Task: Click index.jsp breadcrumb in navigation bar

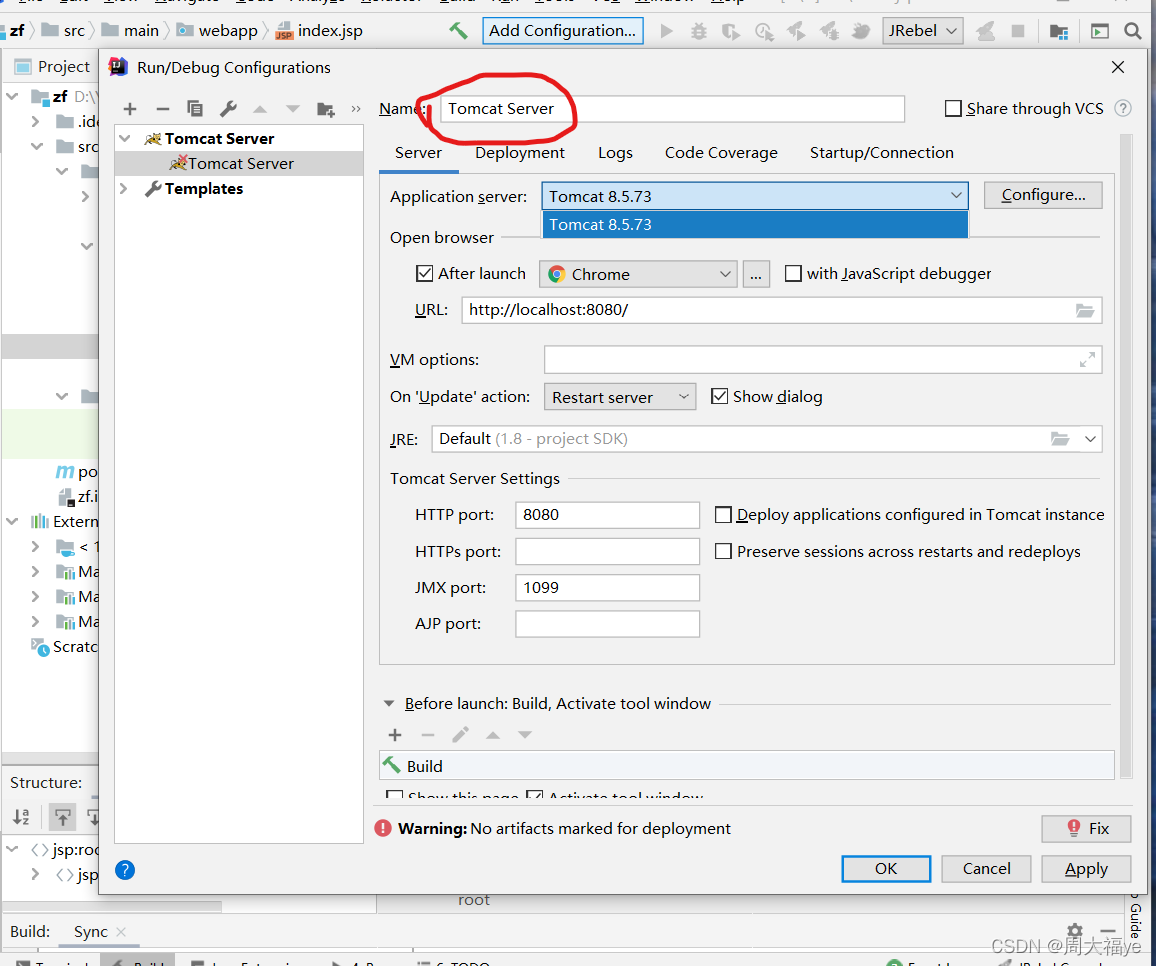Action: click(319, 31)
